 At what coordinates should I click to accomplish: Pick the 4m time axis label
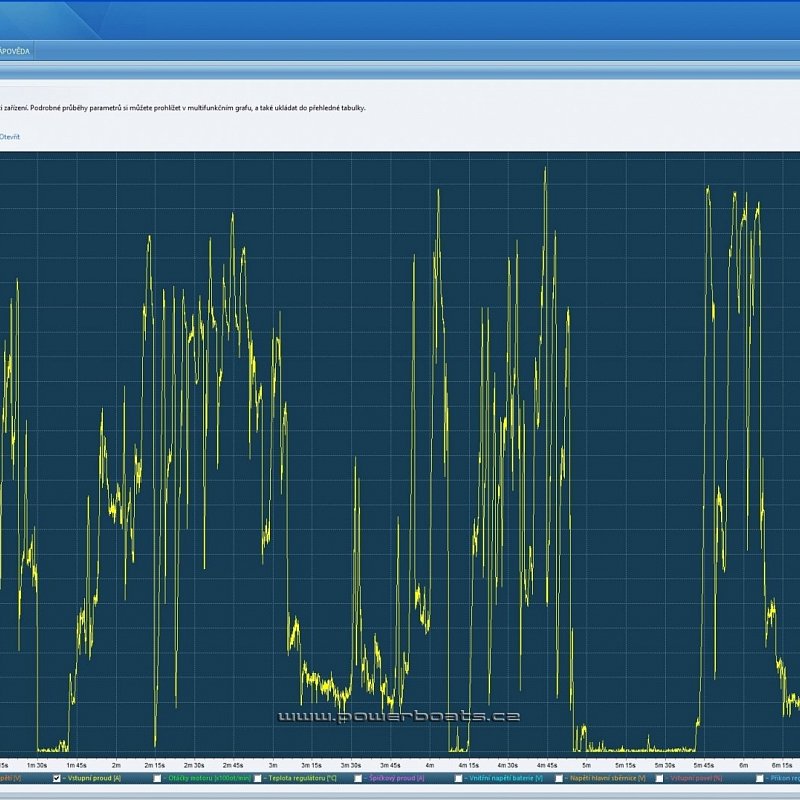click(430, 764)
